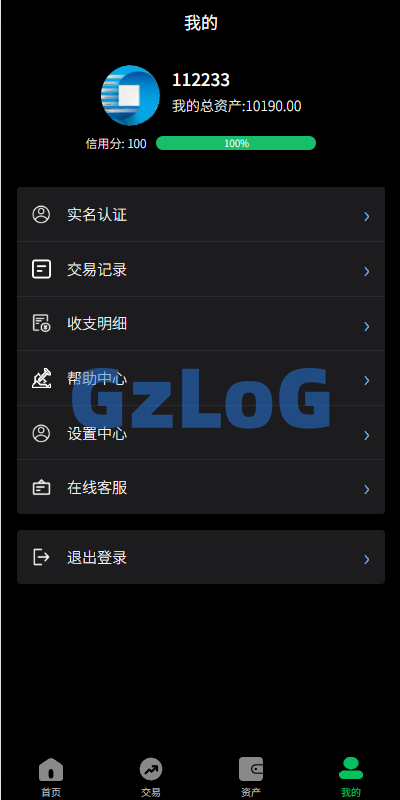Expand 实名认证 via its right chevron

coord(366,216)
